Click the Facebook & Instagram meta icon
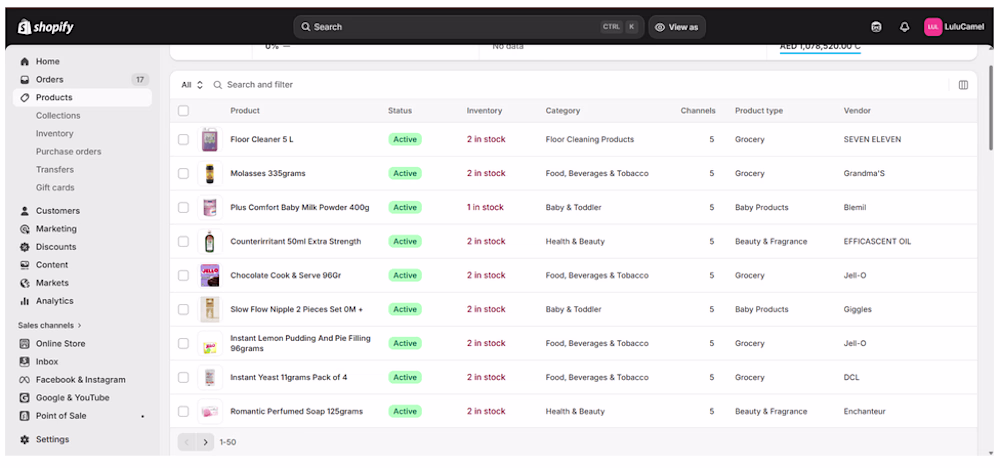The height and width of the screenshot is (468, 1000). tap(25, 379)
